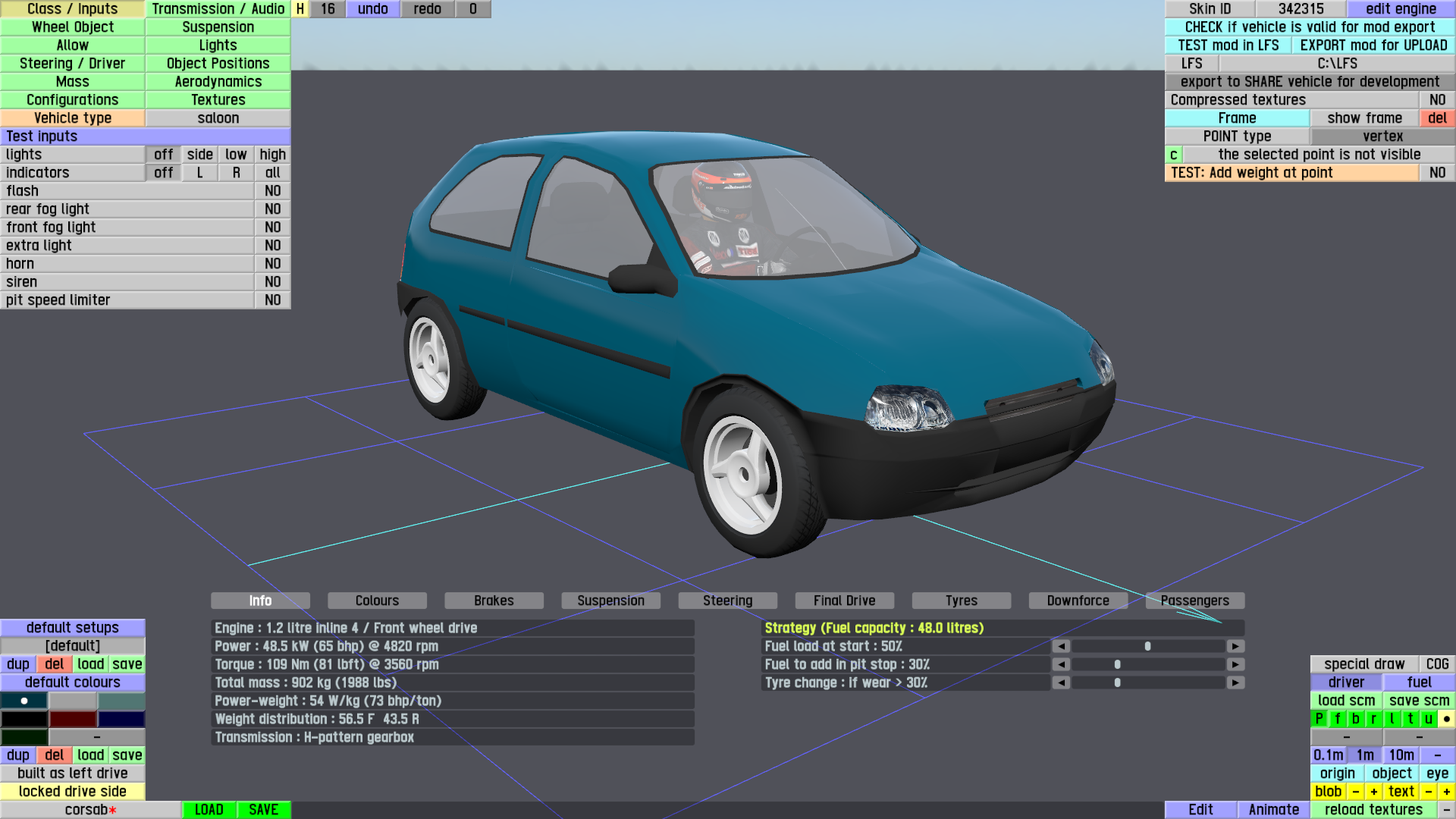Open the [default] setup selector
Viewport: 1456px width, 819px height.
point(72,646)
